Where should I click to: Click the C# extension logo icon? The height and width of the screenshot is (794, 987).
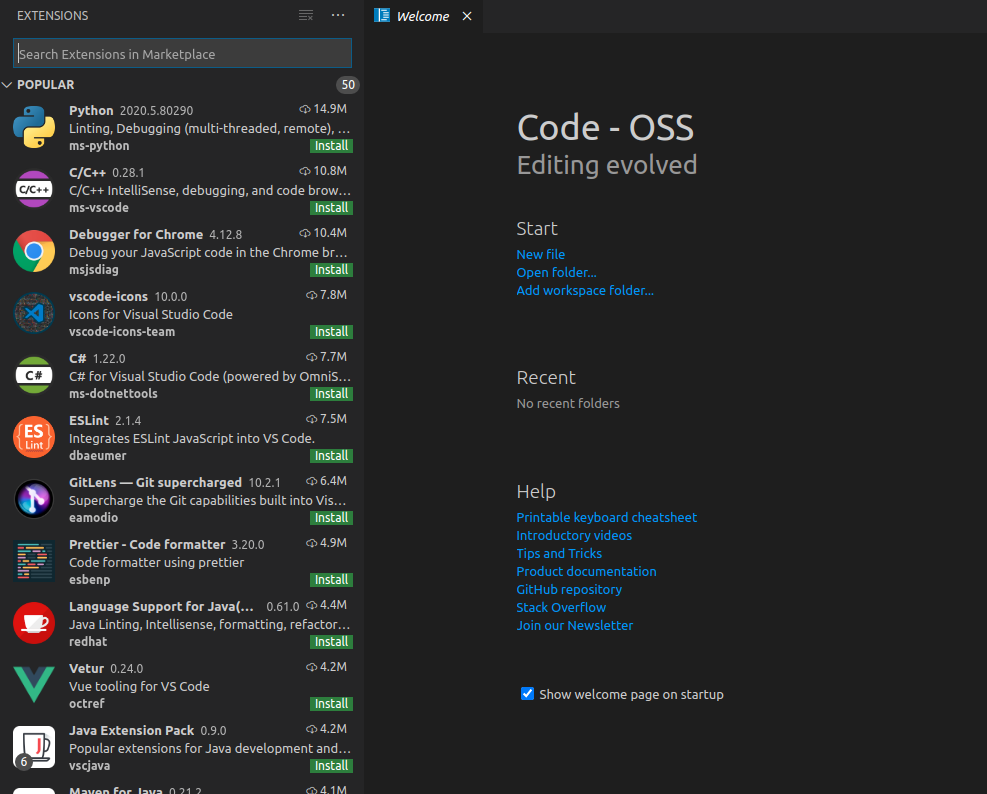(x=34, y=375)
